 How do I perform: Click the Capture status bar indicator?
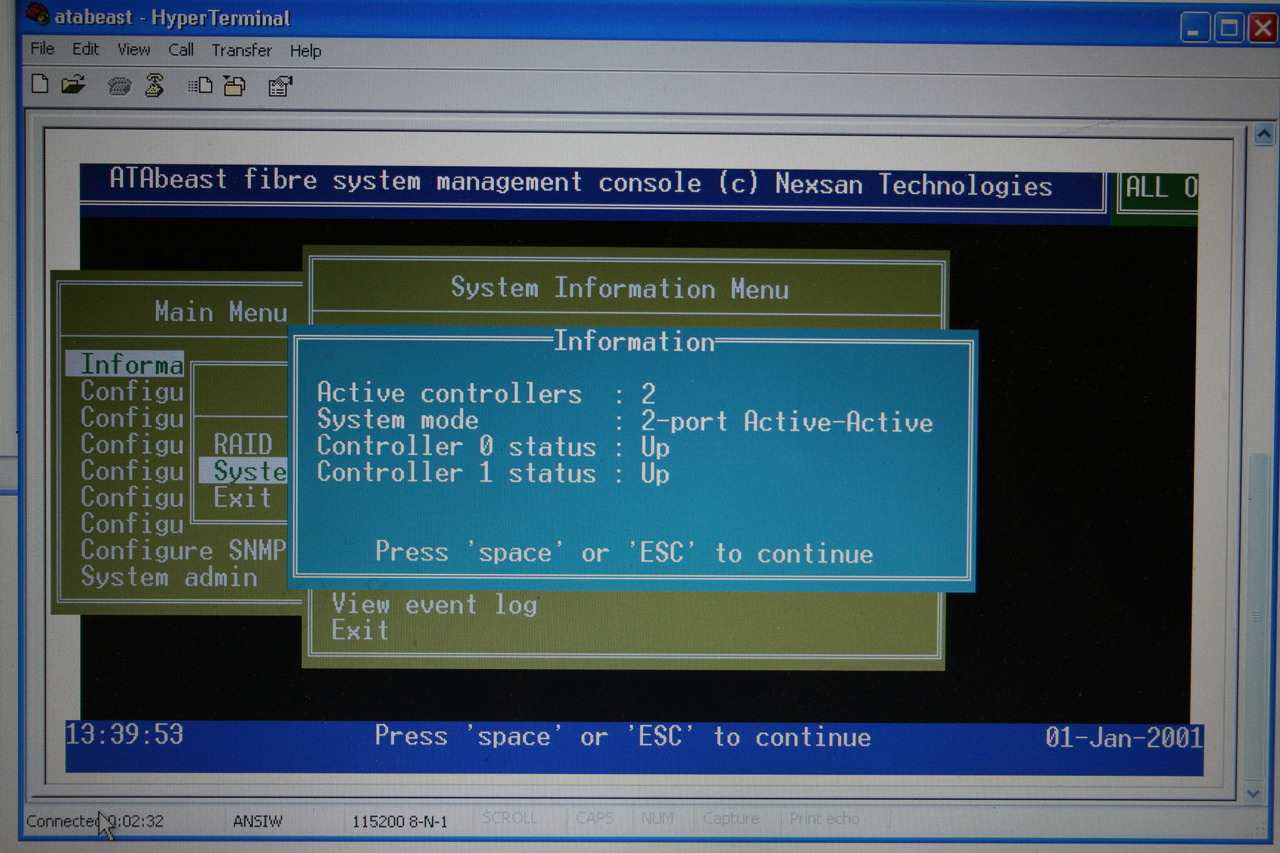tap(731, 818)
